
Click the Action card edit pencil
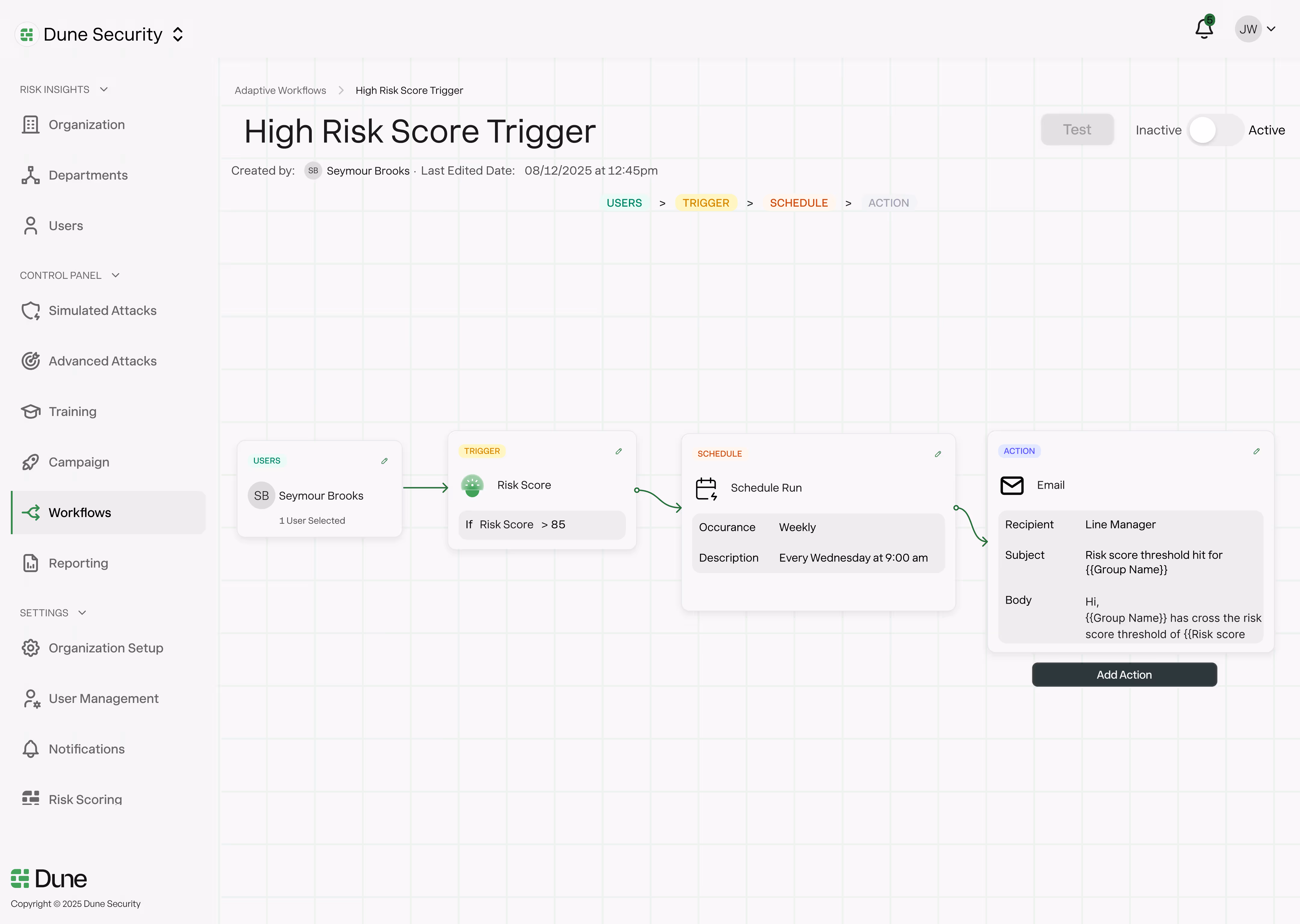tap(1256, 451)
